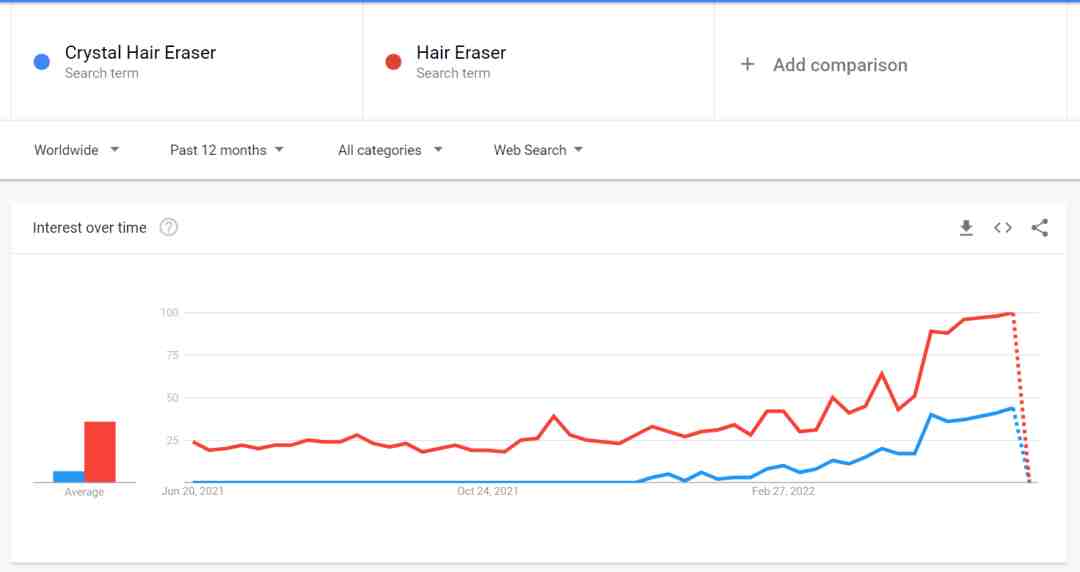
Task: Click the blue average bar
Action: pyautogui.click(x=68, y=477)
